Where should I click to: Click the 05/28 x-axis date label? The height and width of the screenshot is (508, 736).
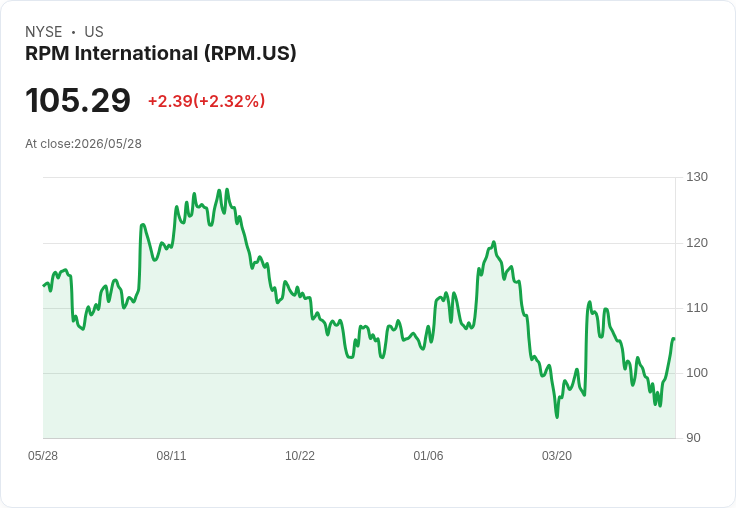[43, 456]
